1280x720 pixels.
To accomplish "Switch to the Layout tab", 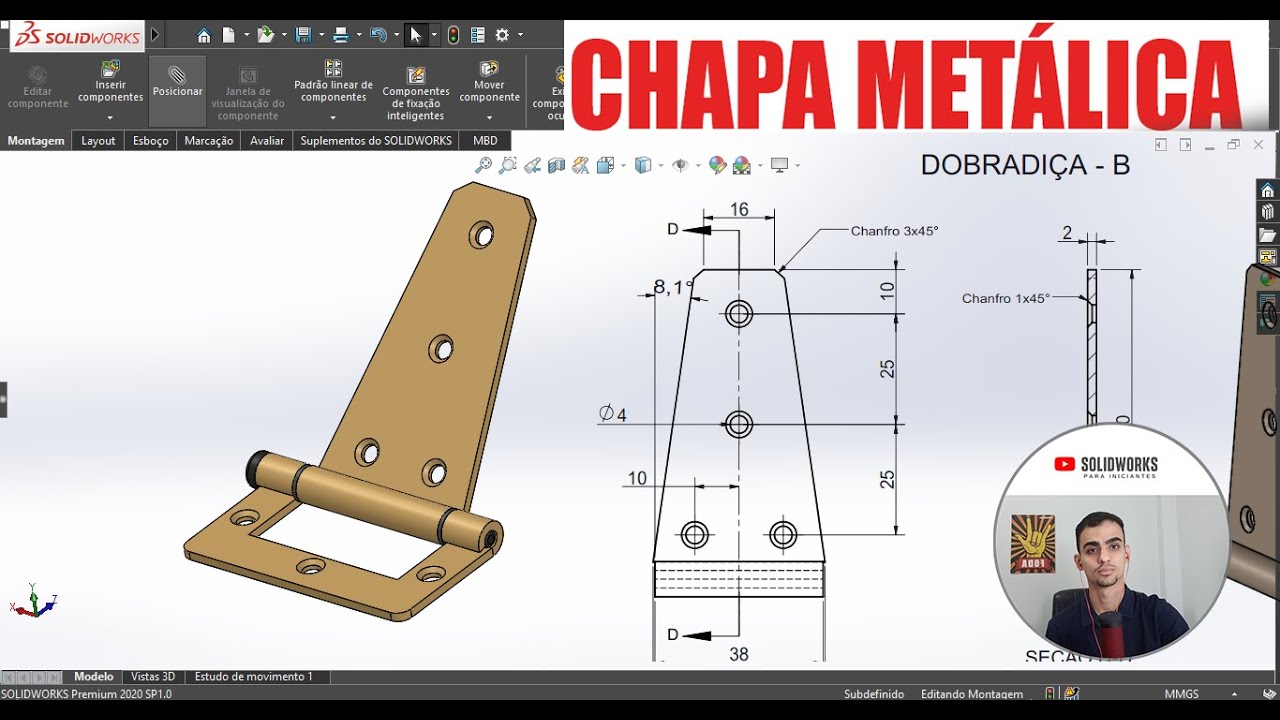I will click(x=98, y=141).
